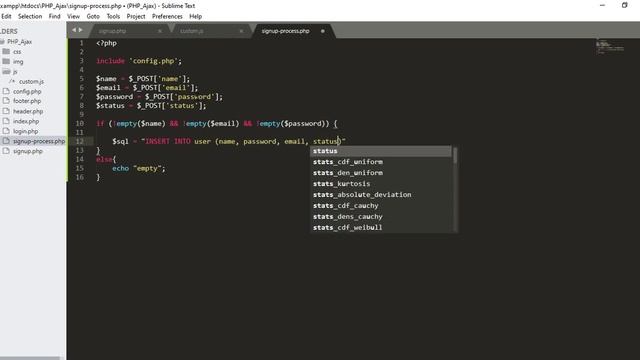Collapse the PHP_Ajax project folder
This screenshot has width=640, height=360.
(19, 42)
